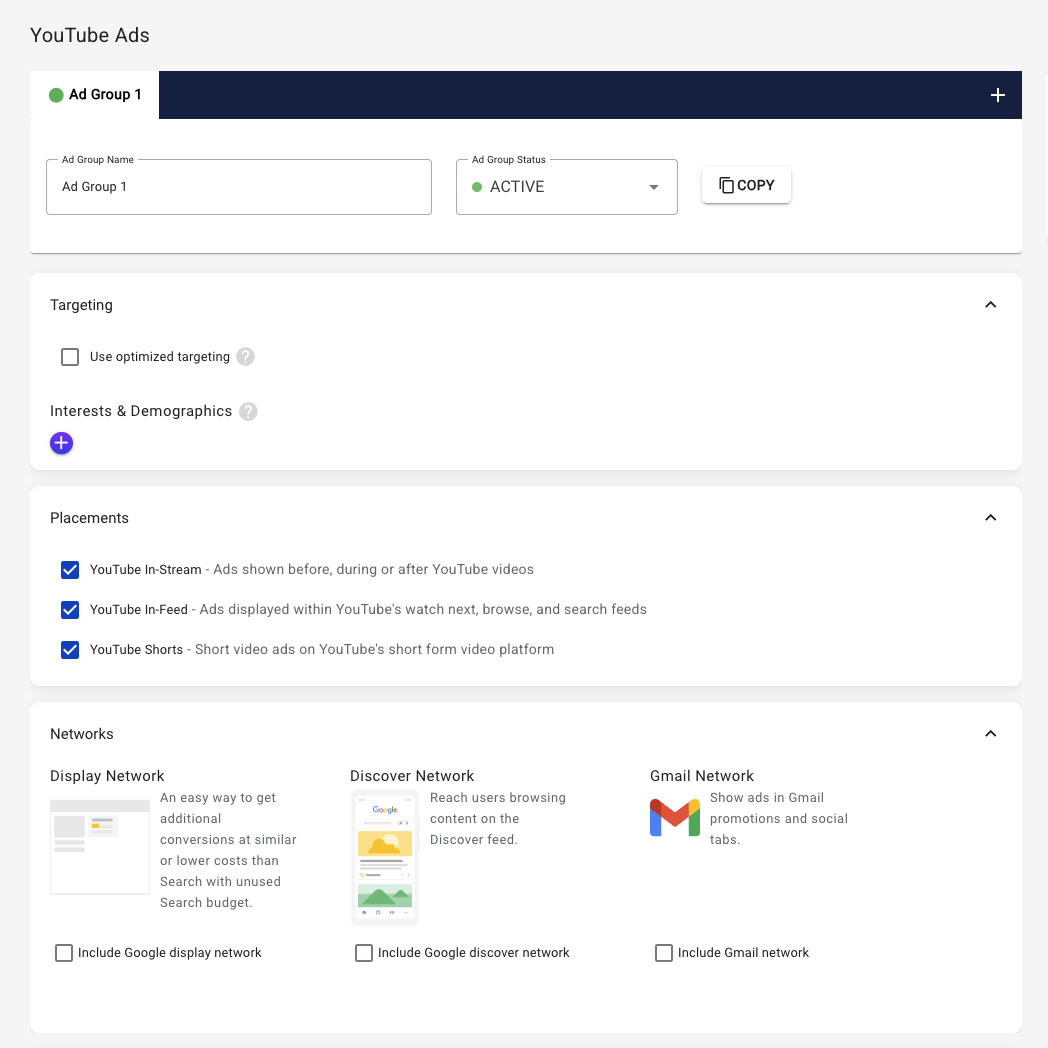The width and height of the screenshot is (1048, 1048).
Task: Click the Discover Network phone preview image
Action: (385, 857)
